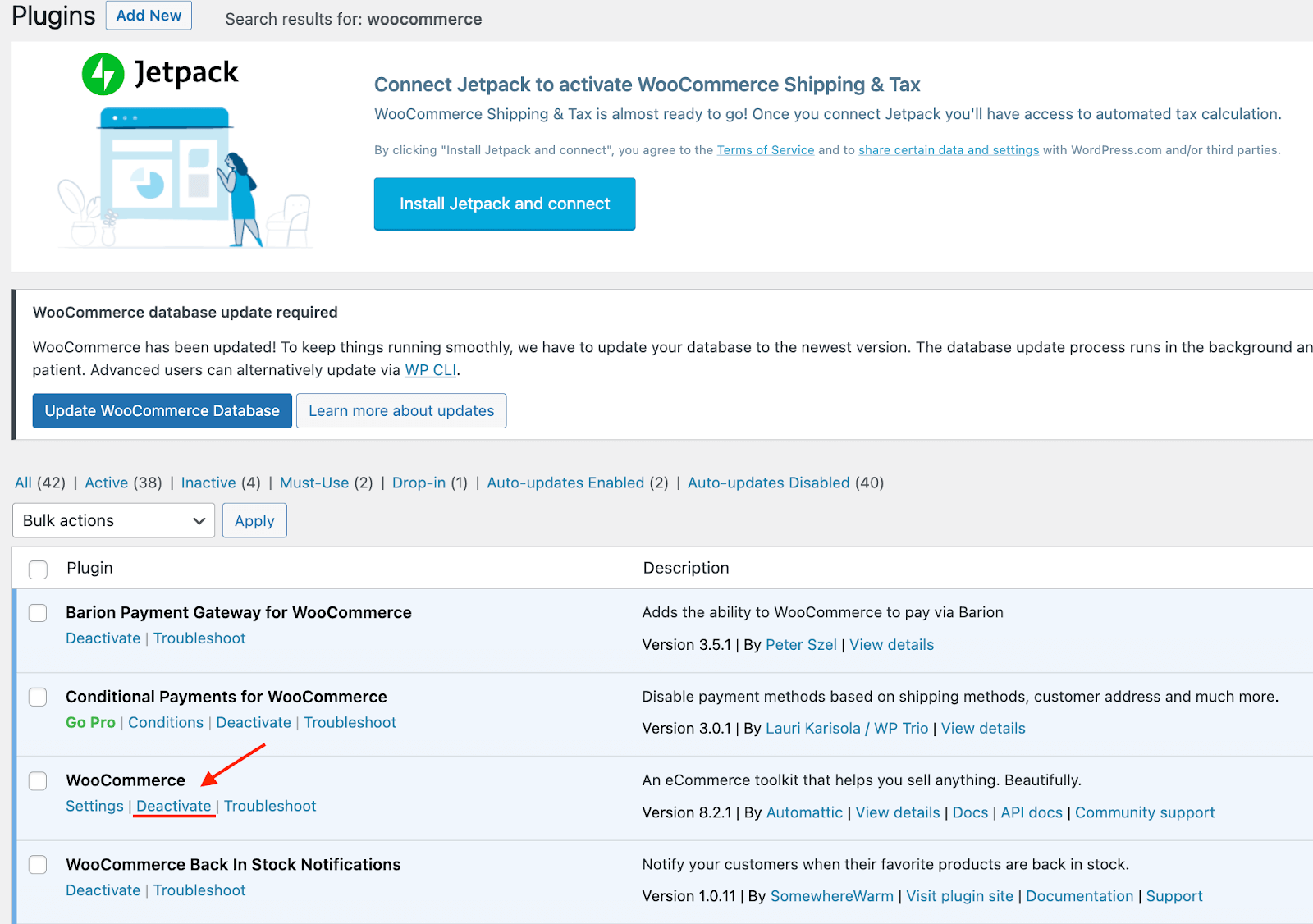Viewport: 1313px width, 924px height.
Task: Deactivate WooCommerce Back In Stock Notifications
Action: (x=103, y=890)
